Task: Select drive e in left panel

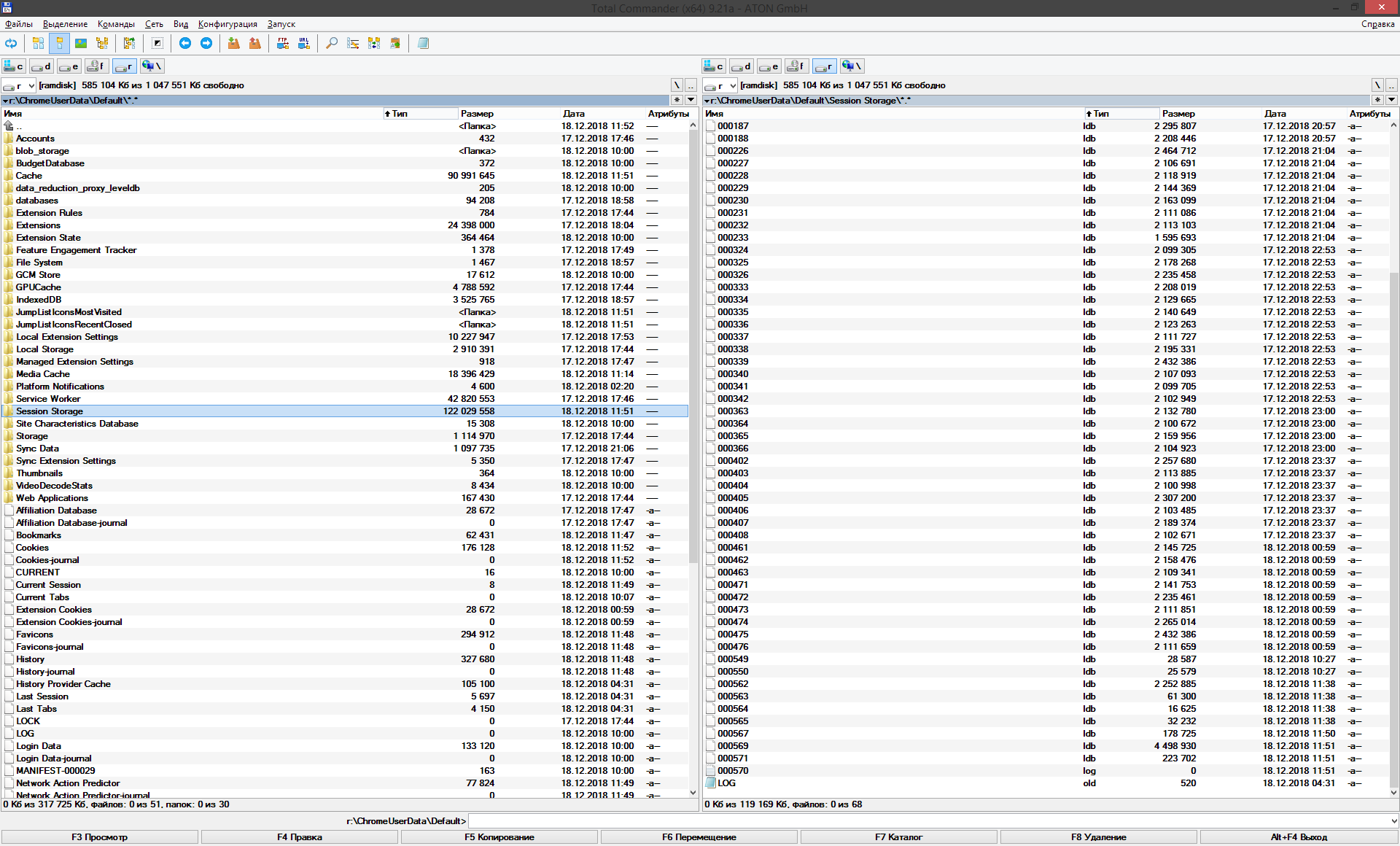Action: [x=69, y=66]
